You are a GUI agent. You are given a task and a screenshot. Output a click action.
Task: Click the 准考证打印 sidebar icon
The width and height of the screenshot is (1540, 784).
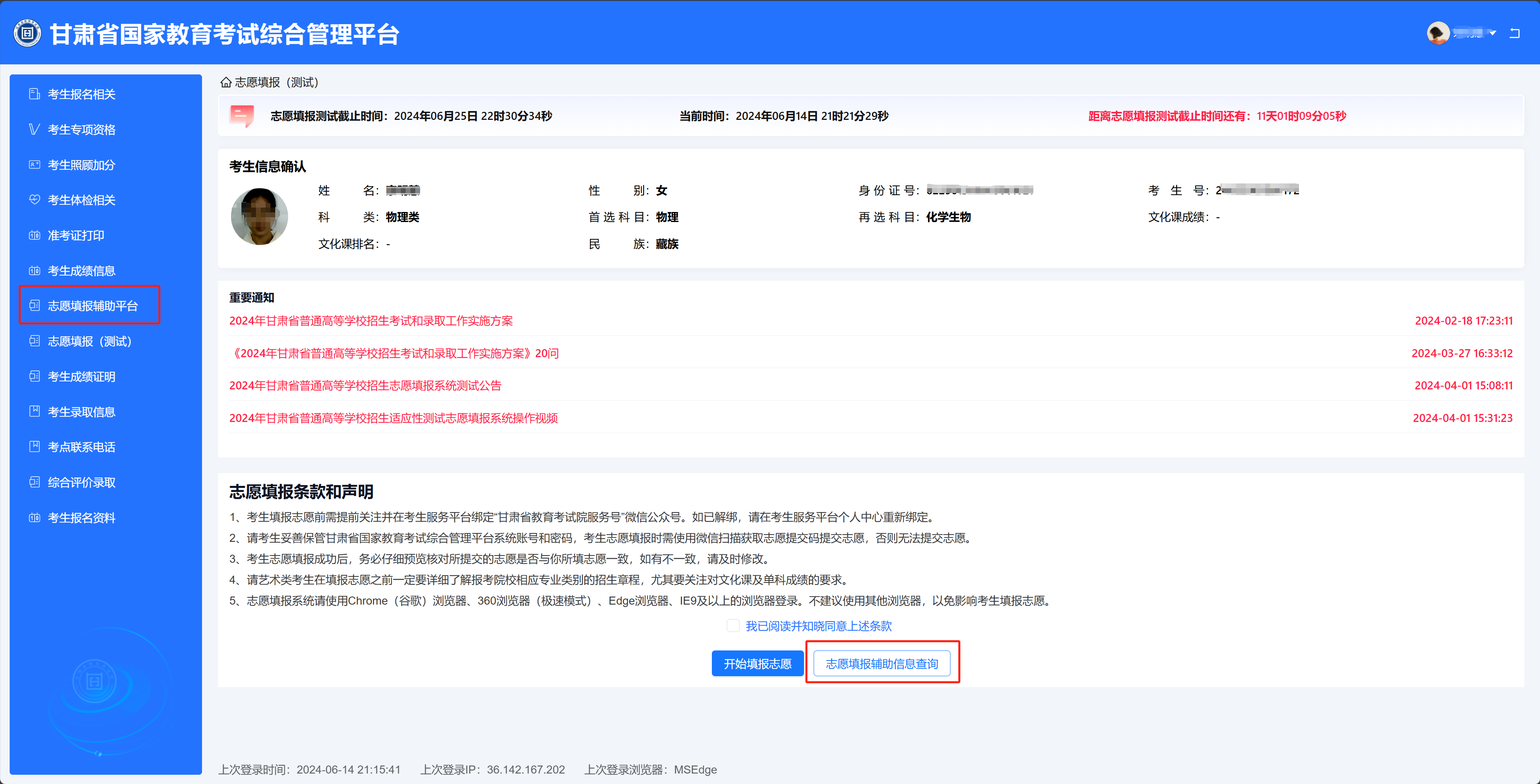(34, 235)
